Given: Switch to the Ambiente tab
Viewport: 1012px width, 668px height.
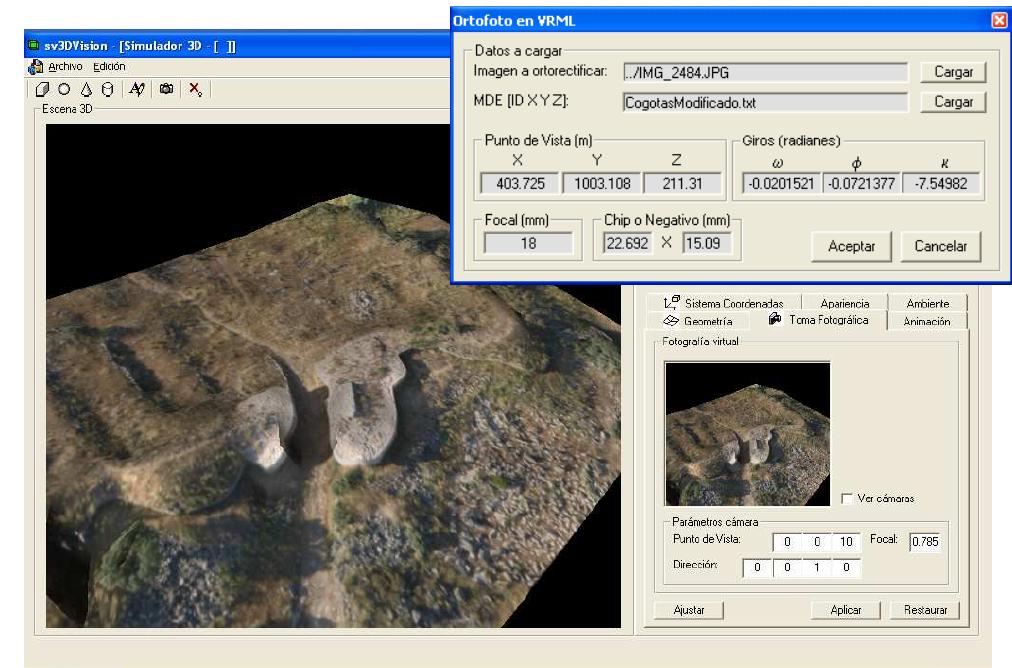Looking at the screenshot, I should click(x=927, y=303).
